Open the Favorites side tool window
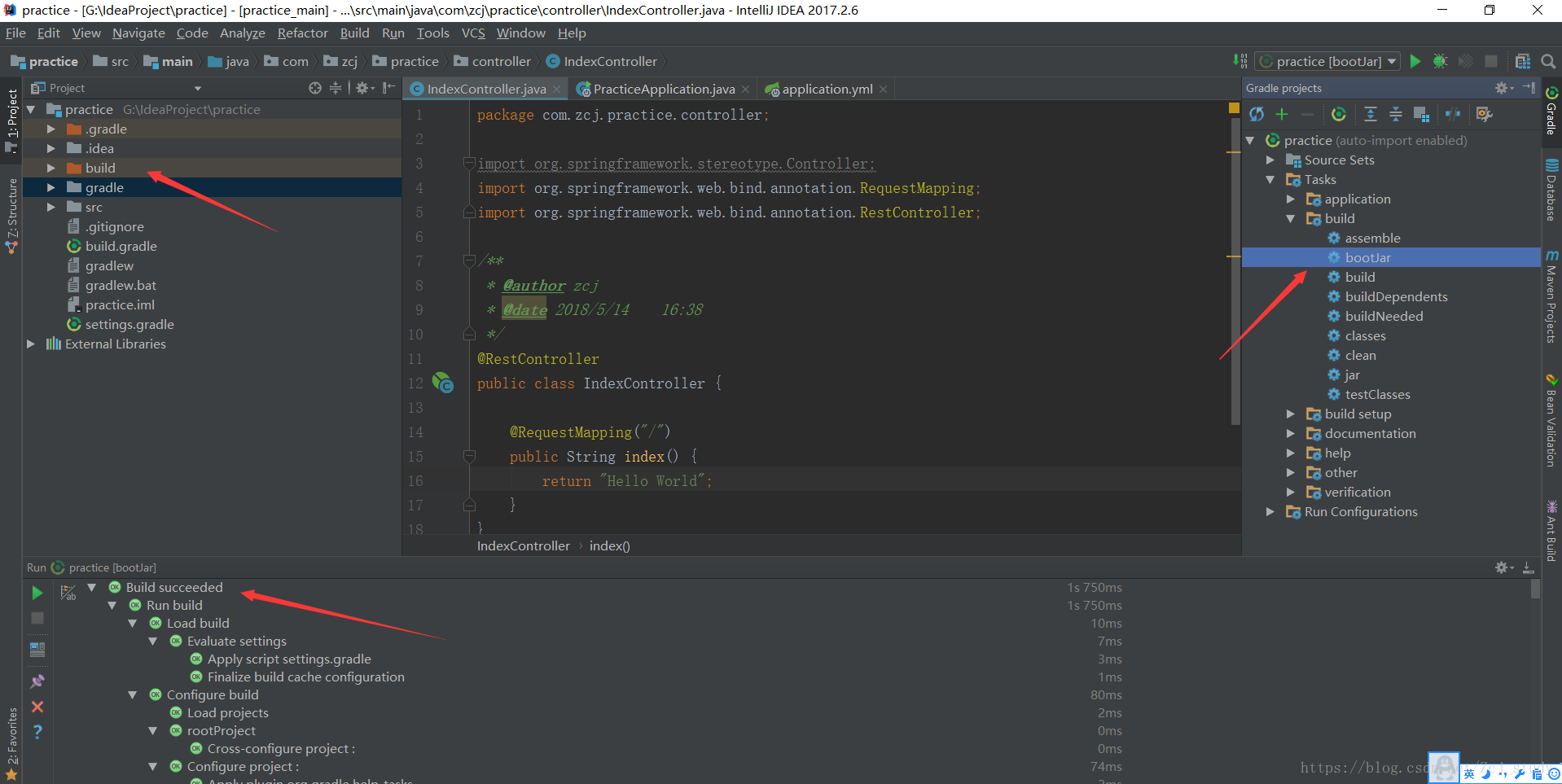Viewport: 1562px width, 784px height. pyautogui.click(x=11, y=742)
